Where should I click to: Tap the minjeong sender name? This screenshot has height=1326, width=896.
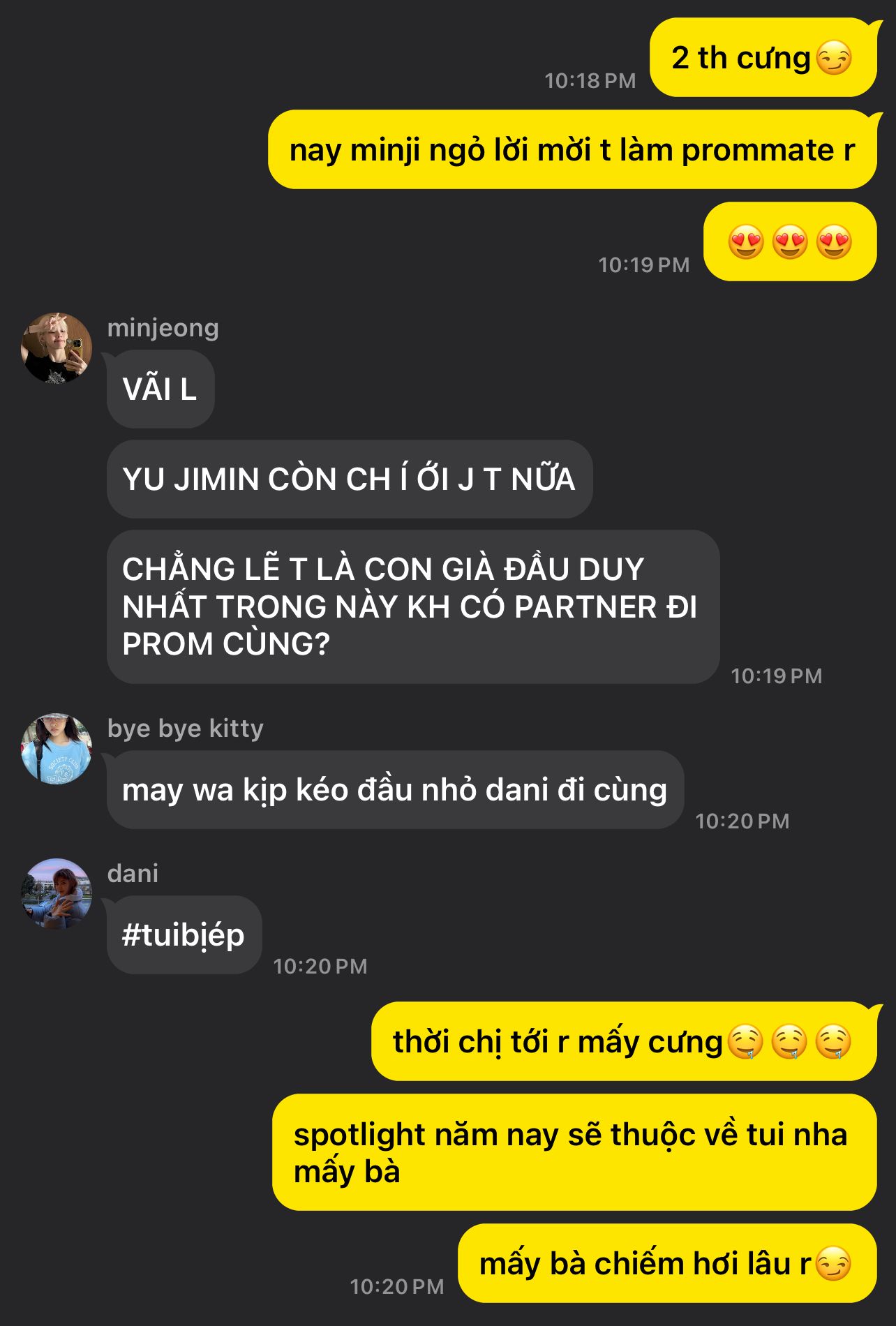tap(163, 327)
